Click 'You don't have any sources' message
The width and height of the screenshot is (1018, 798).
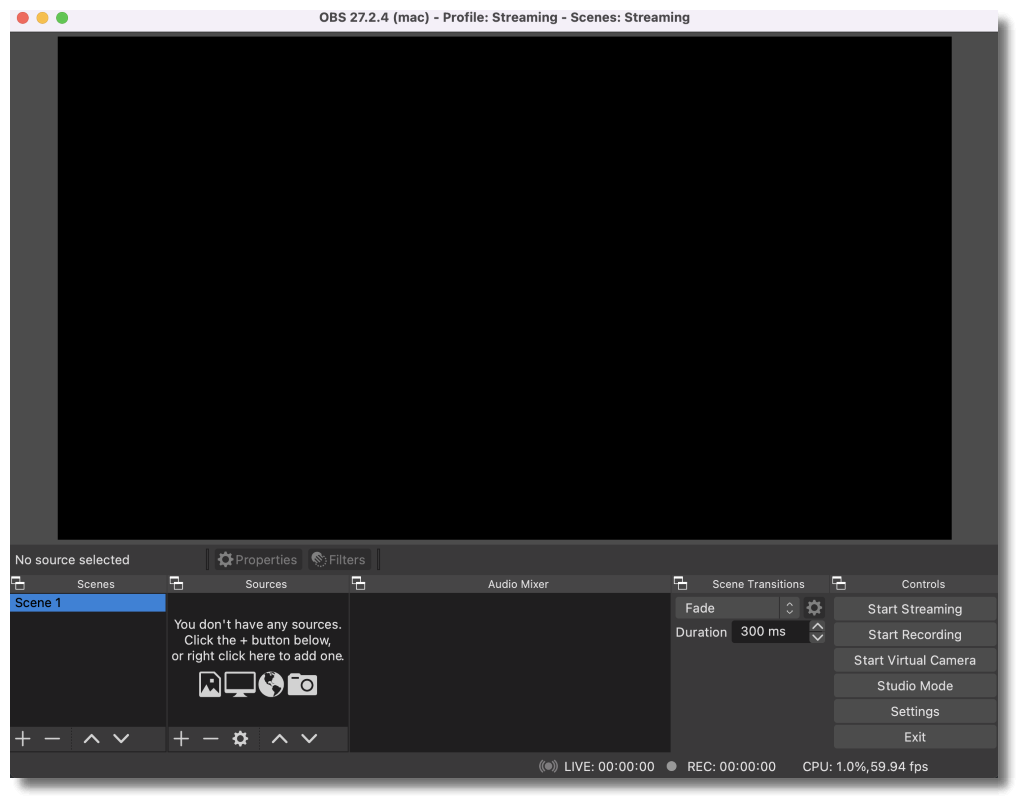pyautogui.click(x=258, y=640)
